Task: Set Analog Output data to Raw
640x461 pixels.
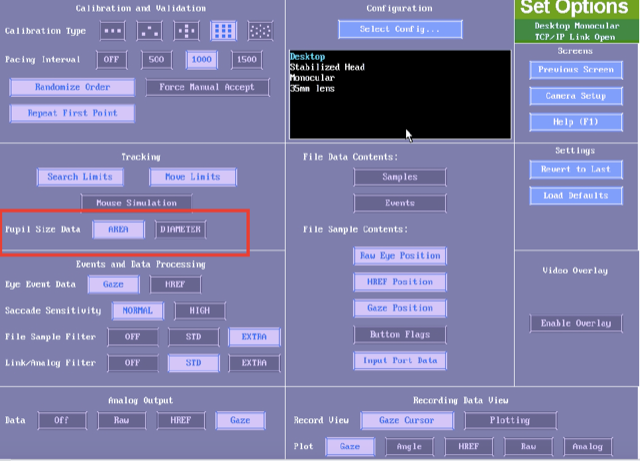Action: pos(122,421)
